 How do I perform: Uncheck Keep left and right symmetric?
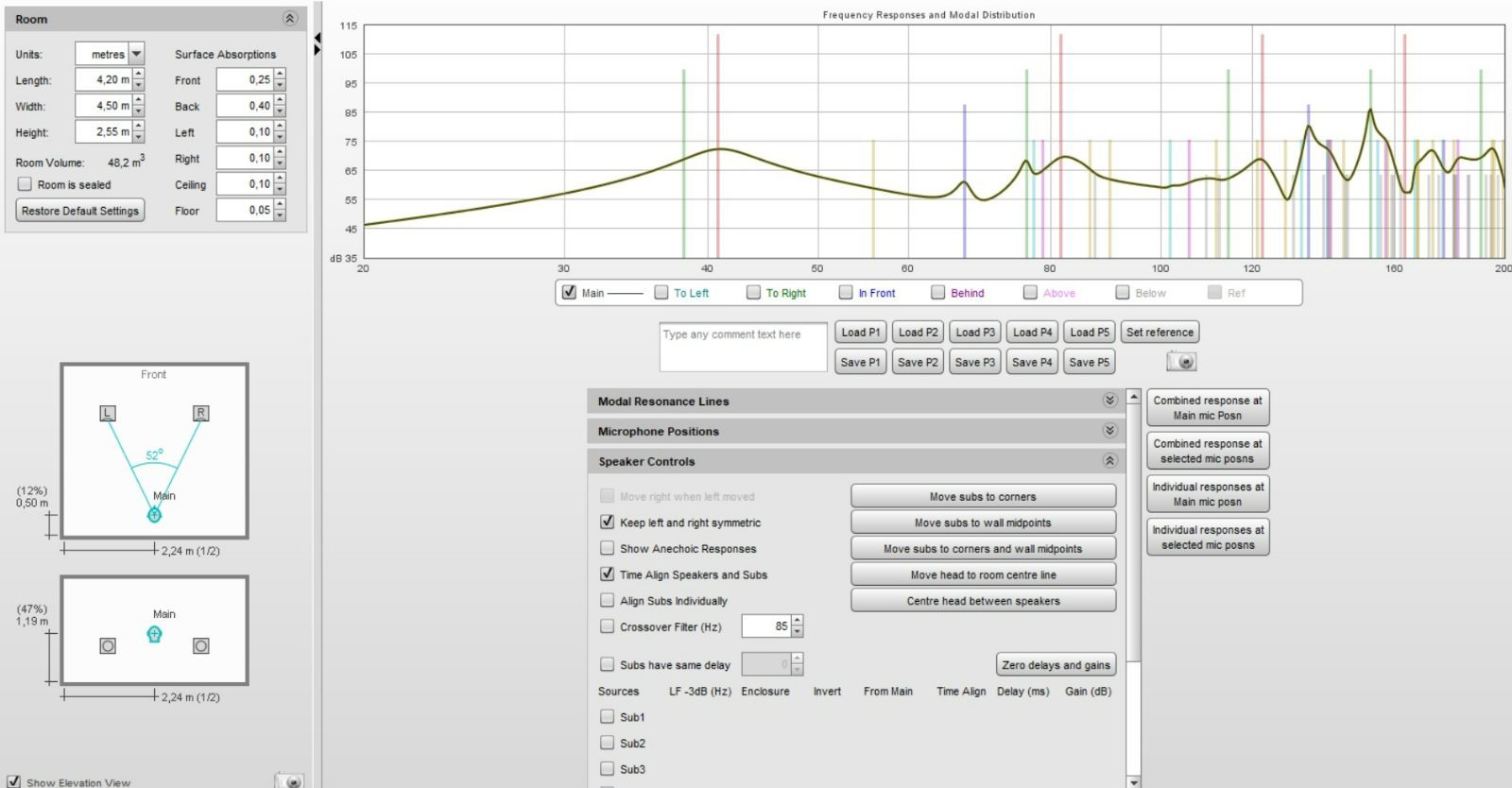pyautogui.click(x=607, y=522)
